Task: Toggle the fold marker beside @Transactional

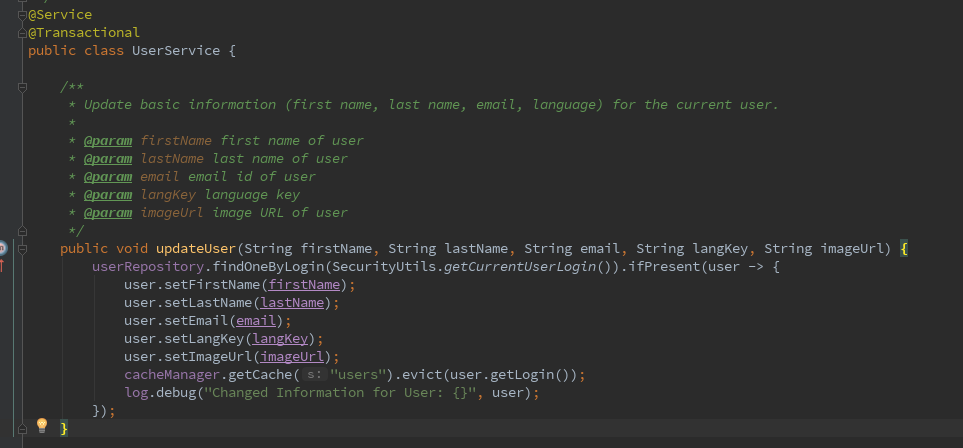Action: (23, 33)
